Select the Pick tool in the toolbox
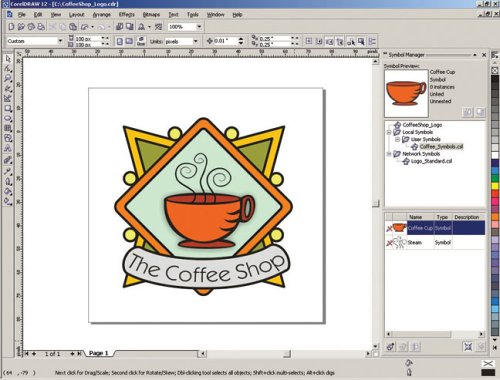This screenshot has width=500, height=380. pos(8,59)
